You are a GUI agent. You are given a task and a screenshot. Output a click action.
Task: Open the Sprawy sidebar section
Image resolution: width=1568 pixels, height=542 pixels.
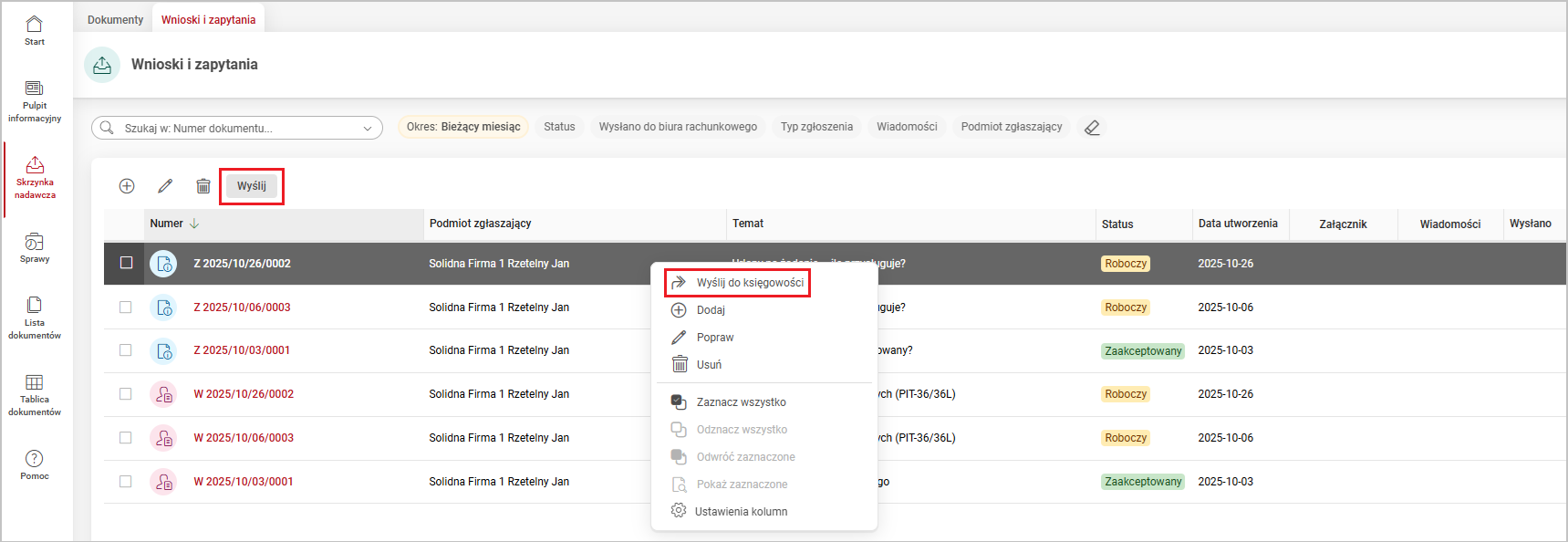35,246
